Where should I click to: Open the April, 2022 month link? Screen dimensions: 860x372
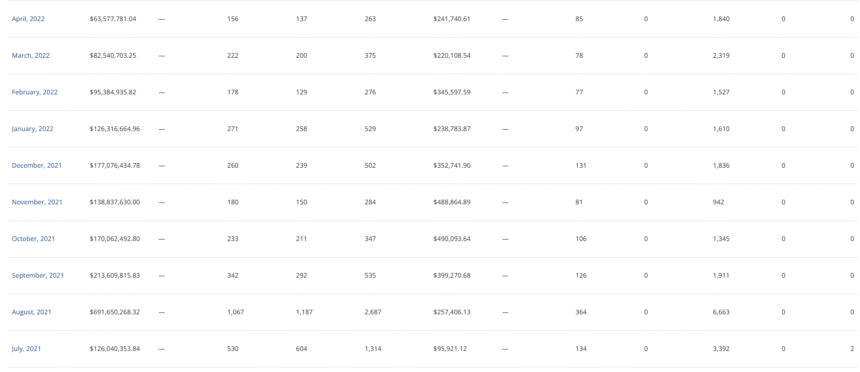28,19
